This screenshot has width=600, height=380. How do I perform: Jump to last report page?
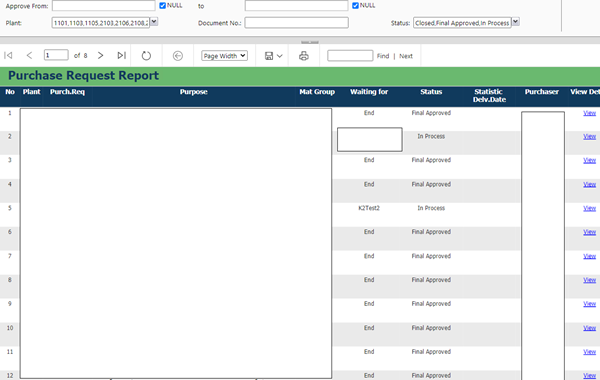pos(121,55)
